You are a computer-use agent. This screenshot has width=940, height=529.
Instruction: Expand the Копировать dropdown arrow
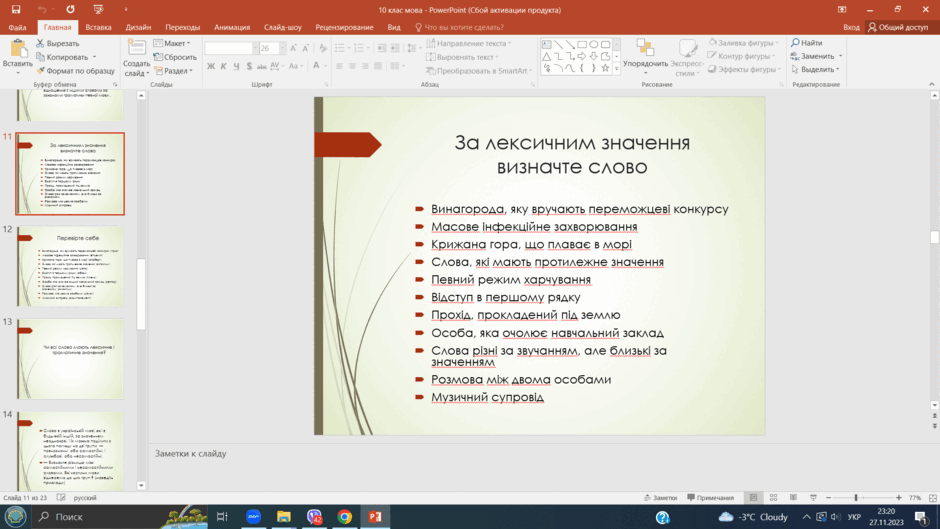(94, 57)
